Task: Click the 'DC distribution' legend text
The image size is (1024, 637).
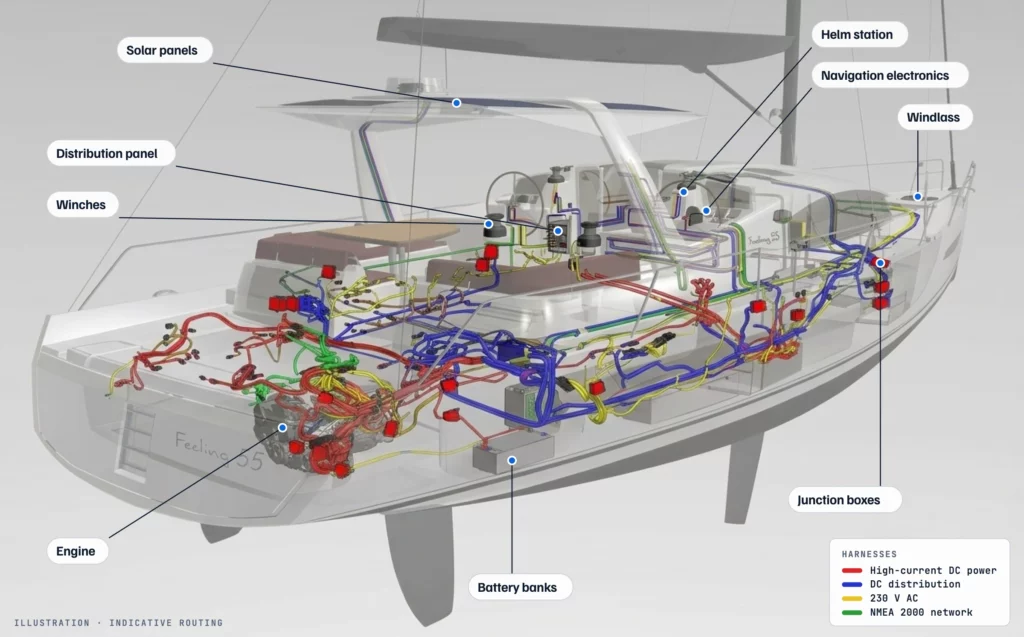Action: [915, 584]
